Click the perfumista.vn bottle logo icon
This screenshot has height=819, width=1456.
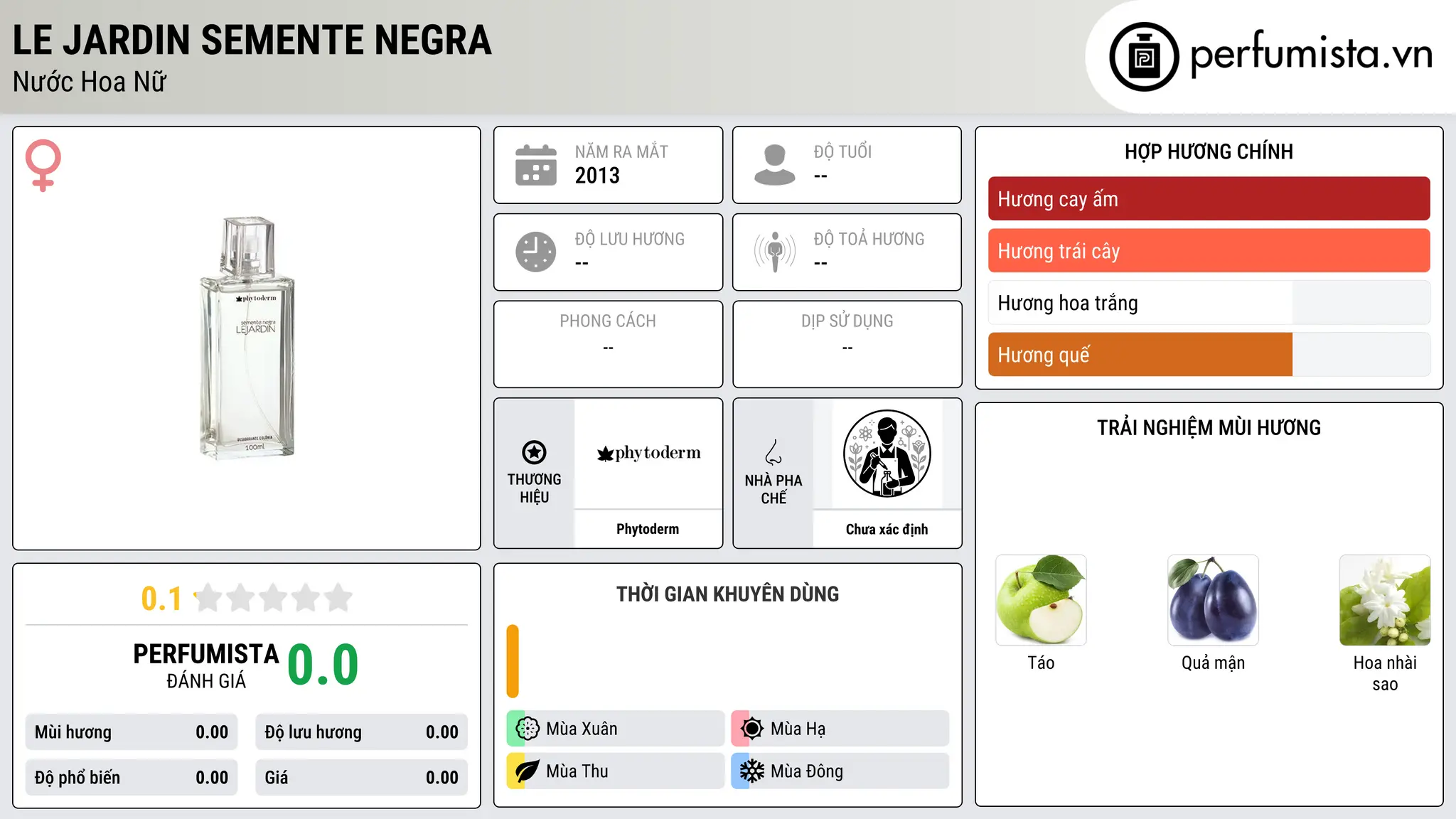click(x=1144, y=57)
